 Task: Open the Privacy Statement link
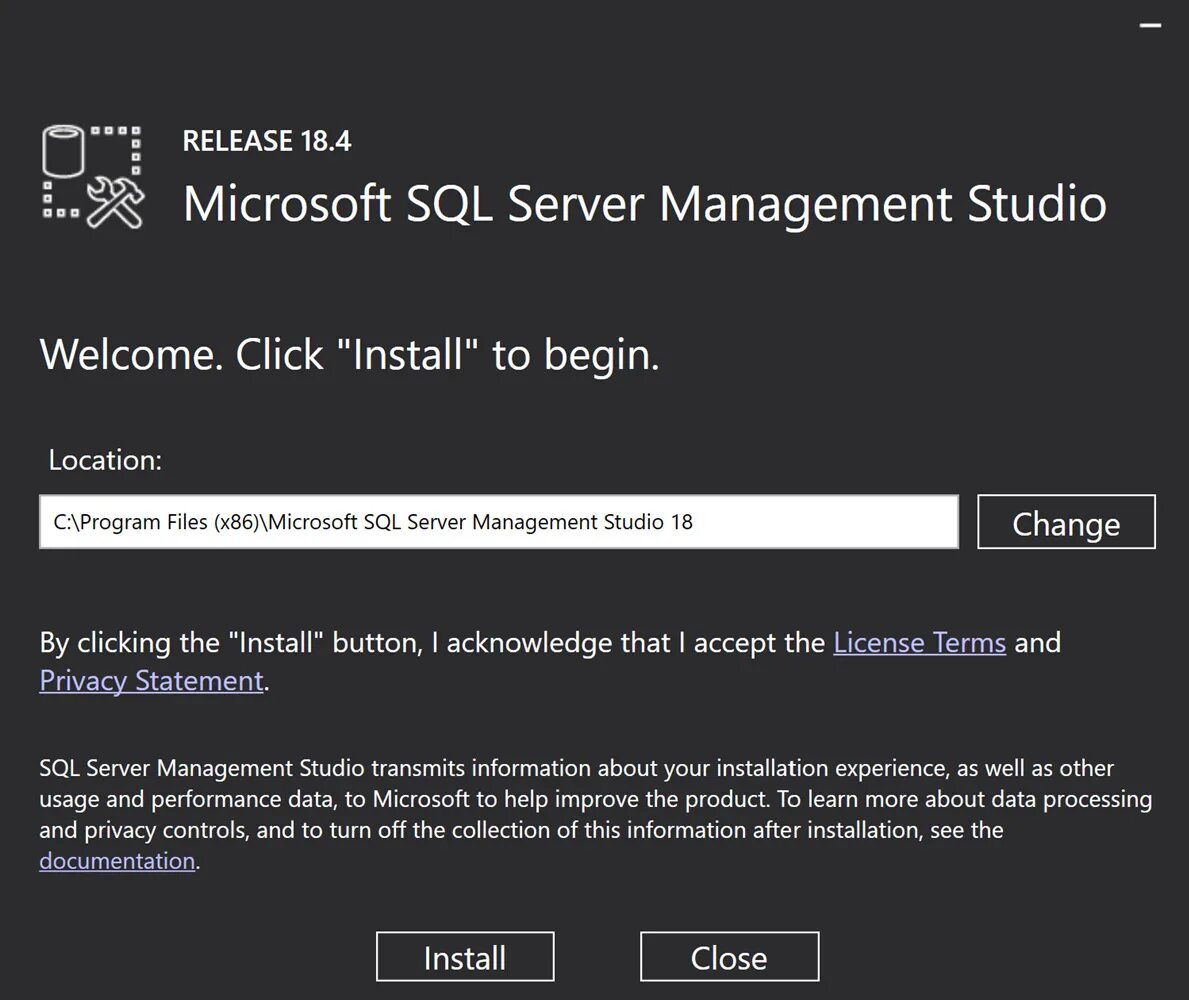click(151, 681)
